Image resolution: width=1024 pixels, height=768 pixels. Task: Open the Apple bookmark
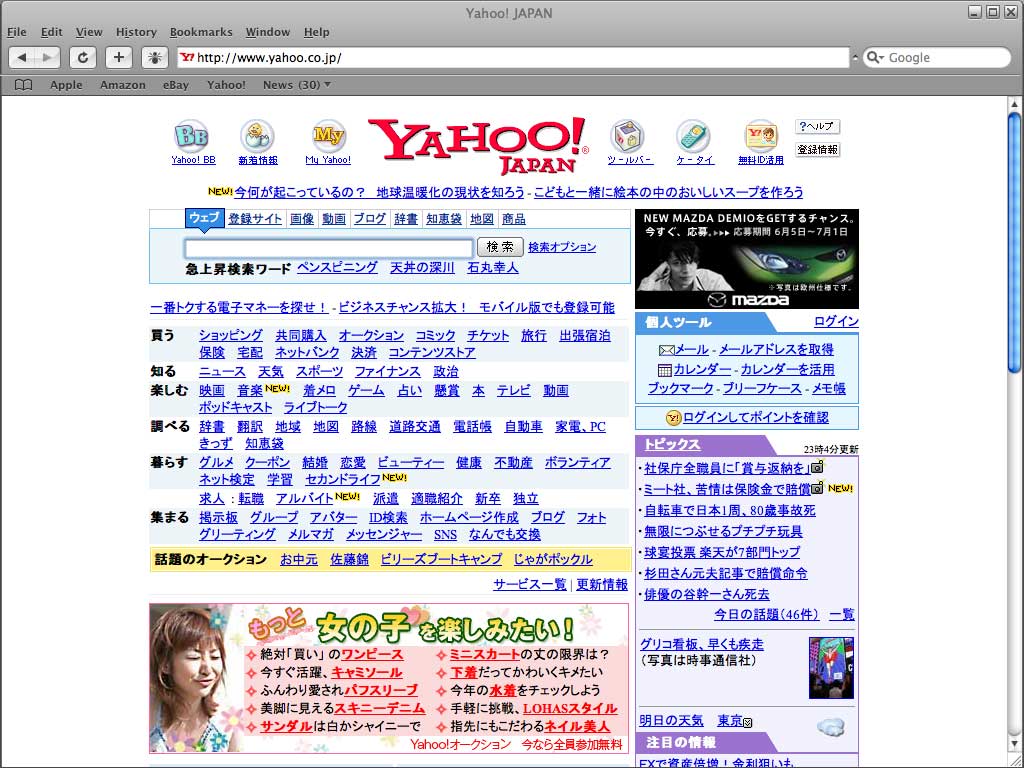point(66,85)
